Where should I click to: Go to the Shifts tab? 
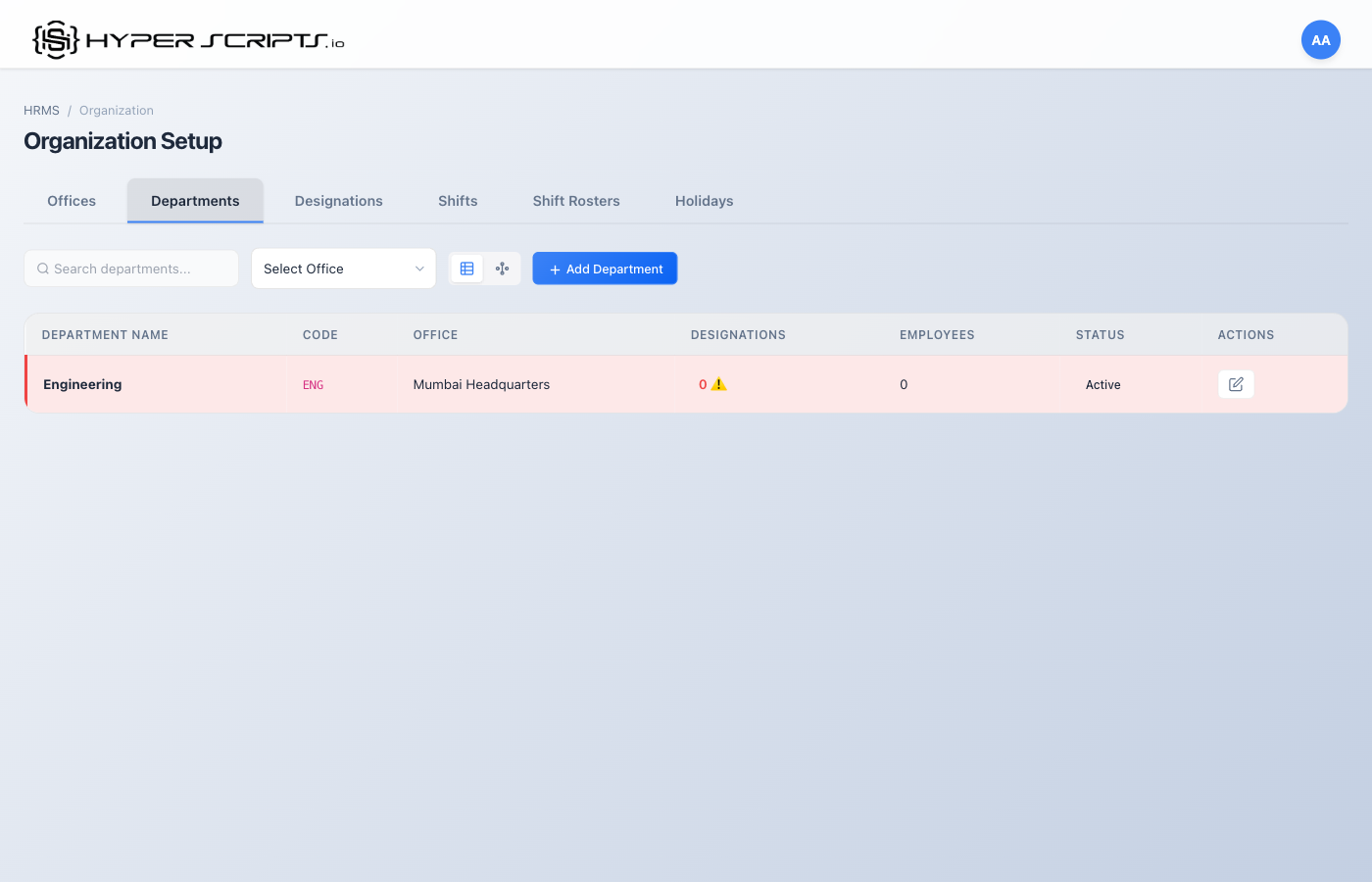[x=458, y=201]
